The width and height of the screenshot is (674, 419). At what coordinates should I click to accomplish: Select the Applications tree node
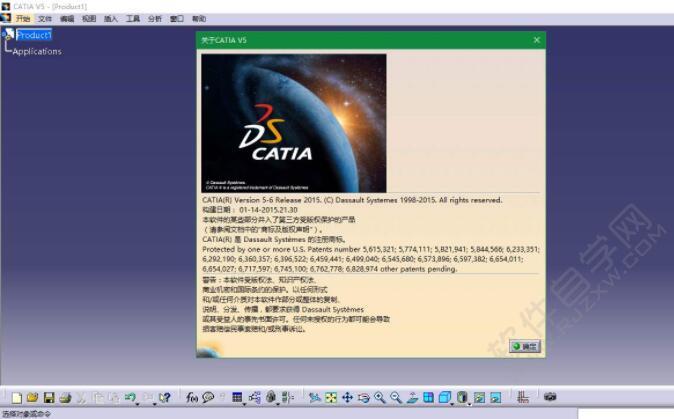(37, 51)
